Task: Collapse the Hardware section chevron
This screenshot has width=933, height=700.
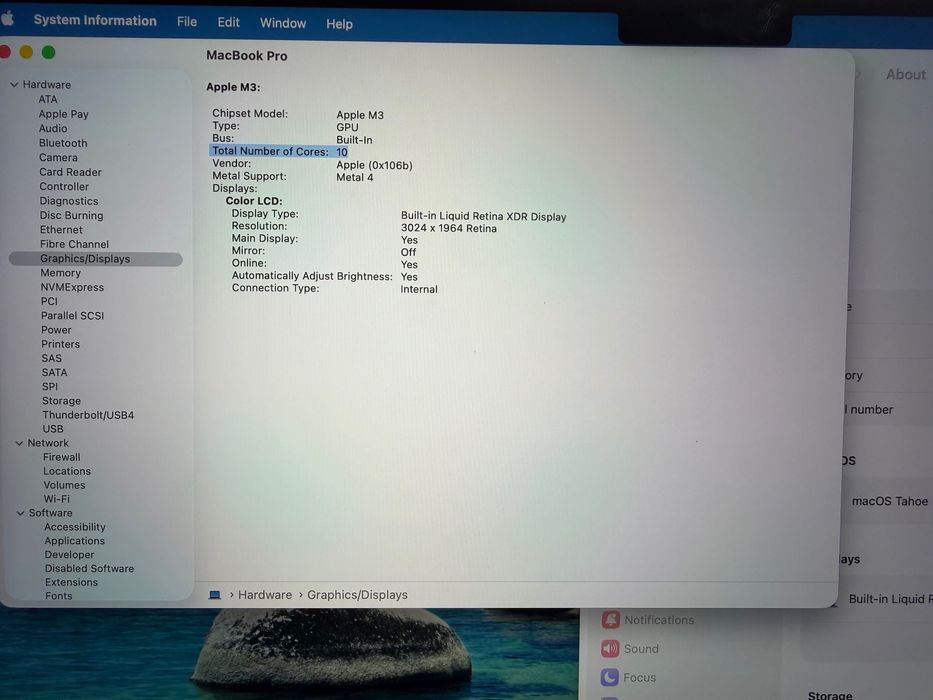Action: coord(14,85)
